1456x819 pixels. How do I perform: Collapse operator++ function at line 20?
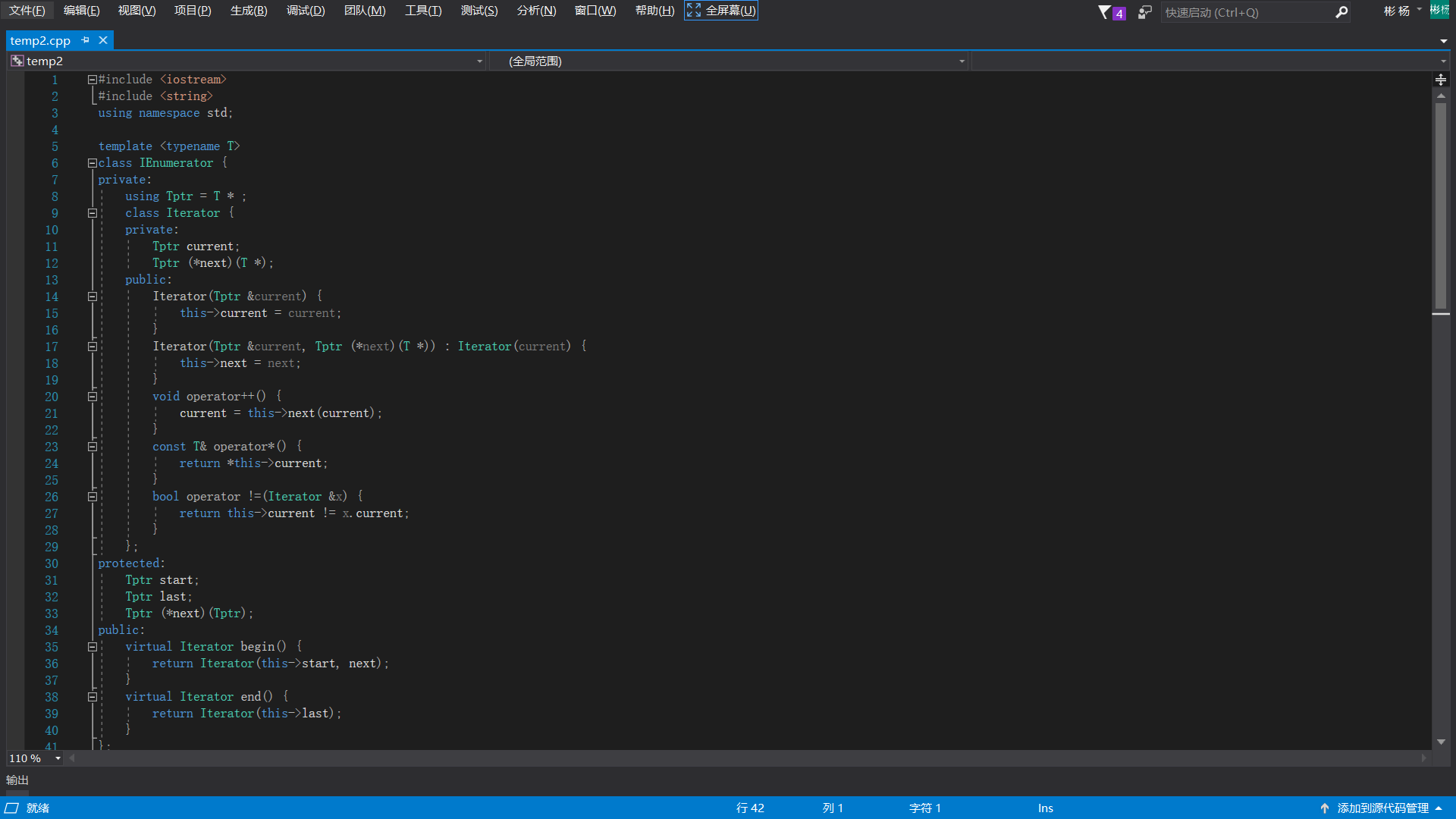click(92, 397)
